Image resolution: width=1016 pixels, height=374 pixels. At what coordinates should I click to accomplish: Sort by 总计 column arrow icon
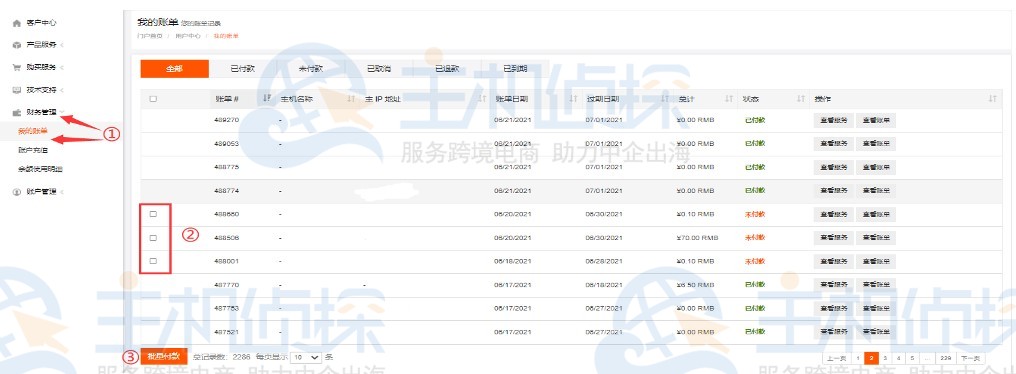(x=728, y=99)
